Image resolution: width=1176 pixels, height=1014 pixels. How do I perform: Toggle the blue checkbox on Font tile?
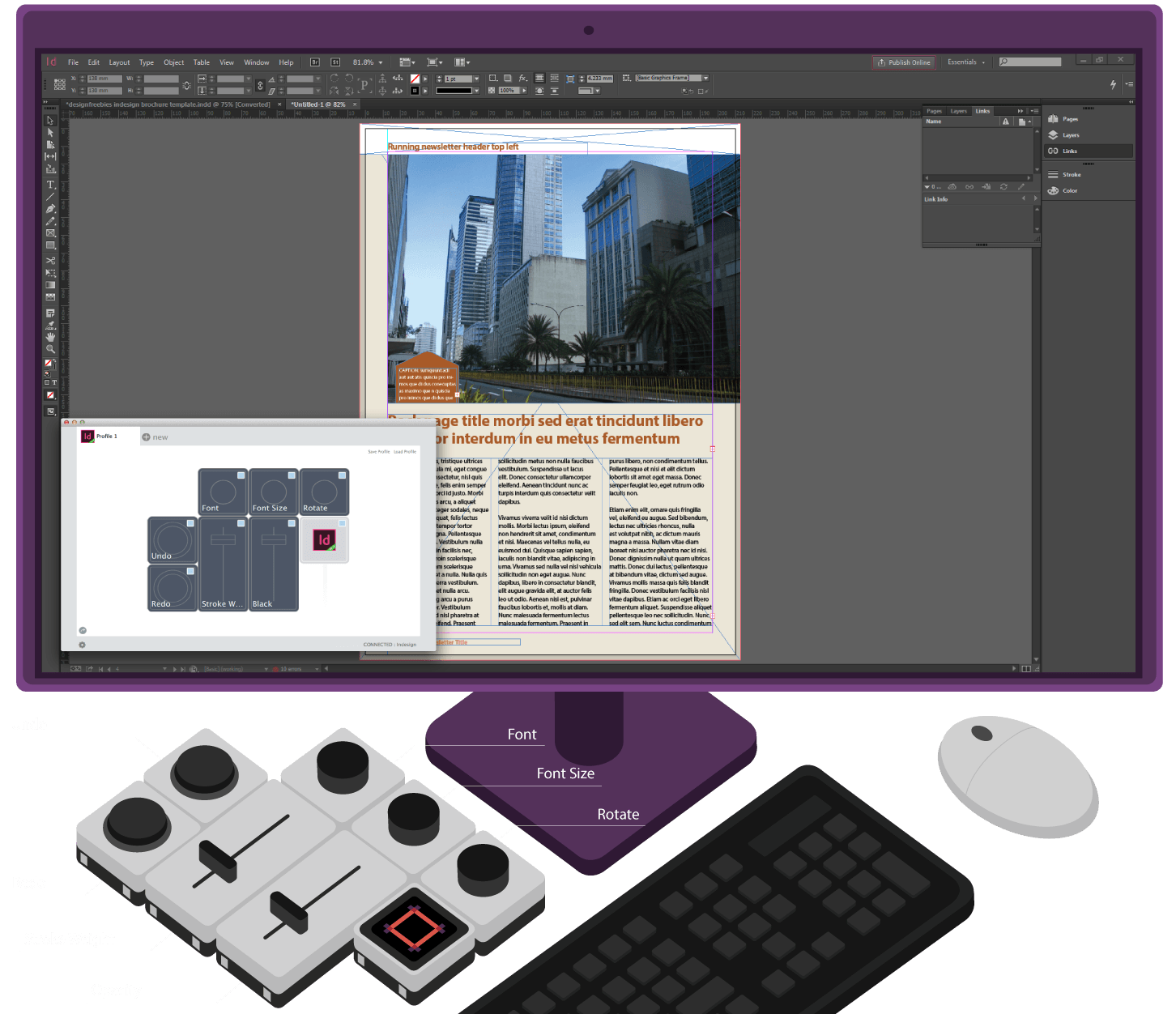coord(241,475)
